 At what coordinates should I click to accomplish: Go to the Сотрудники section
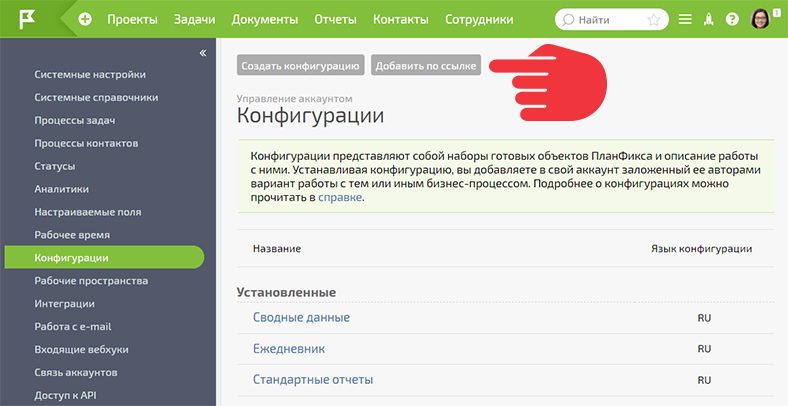[479, 20]
